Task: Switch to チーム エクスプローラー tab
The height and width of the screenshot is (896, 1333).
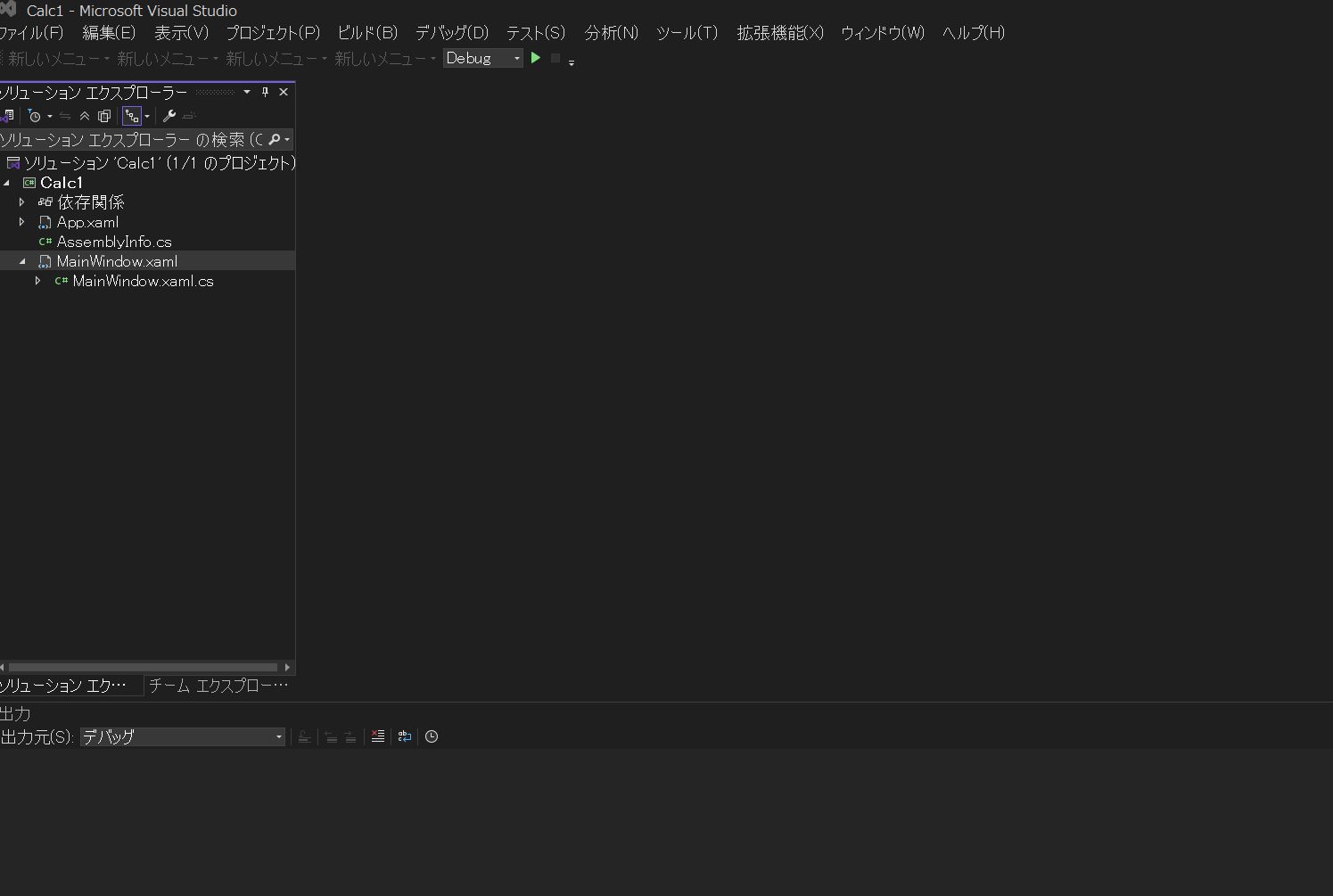Action: 218,686
